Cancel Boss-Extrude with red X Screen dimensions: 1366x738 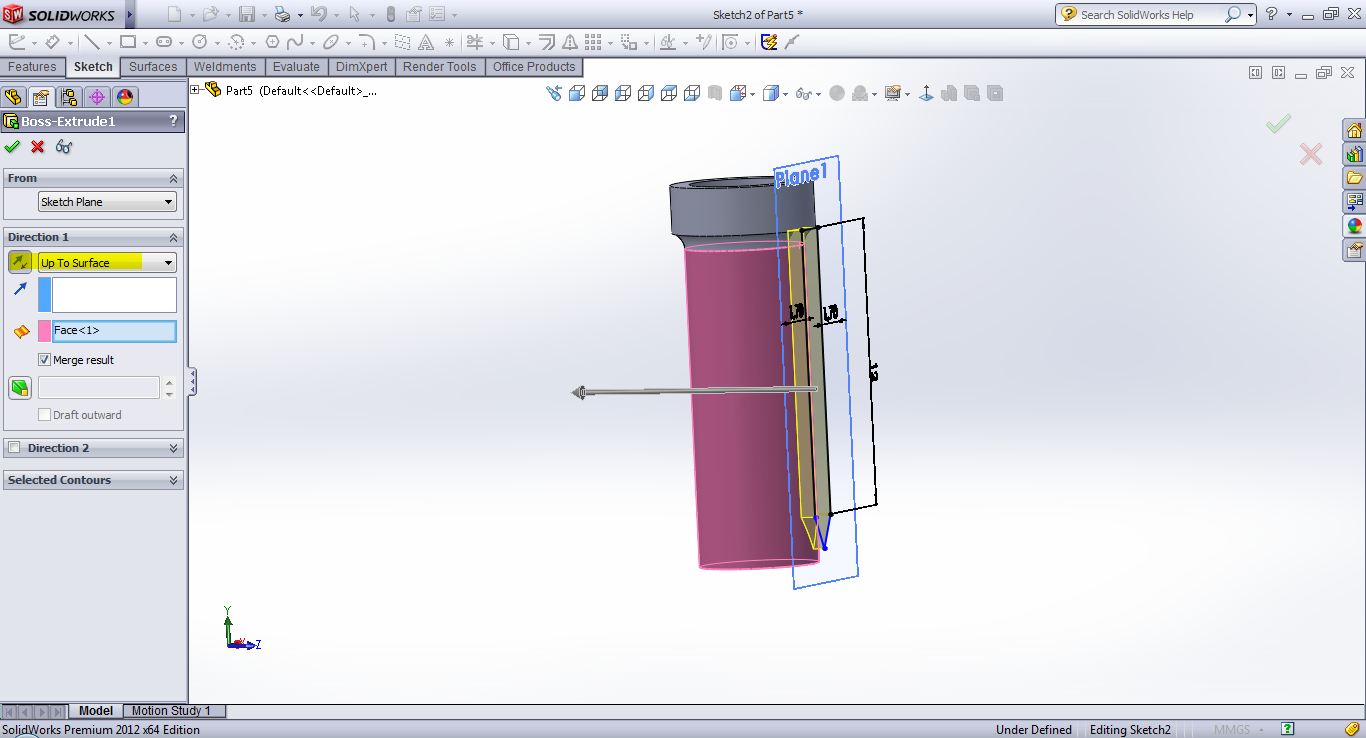[x=38, y=147]
